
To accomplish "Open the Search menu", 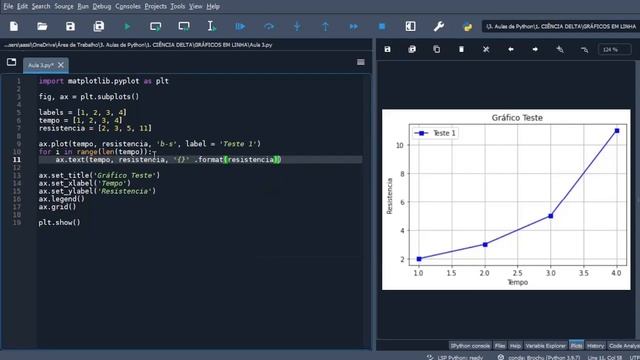I will pyautogui.click(x=41, y=6).
